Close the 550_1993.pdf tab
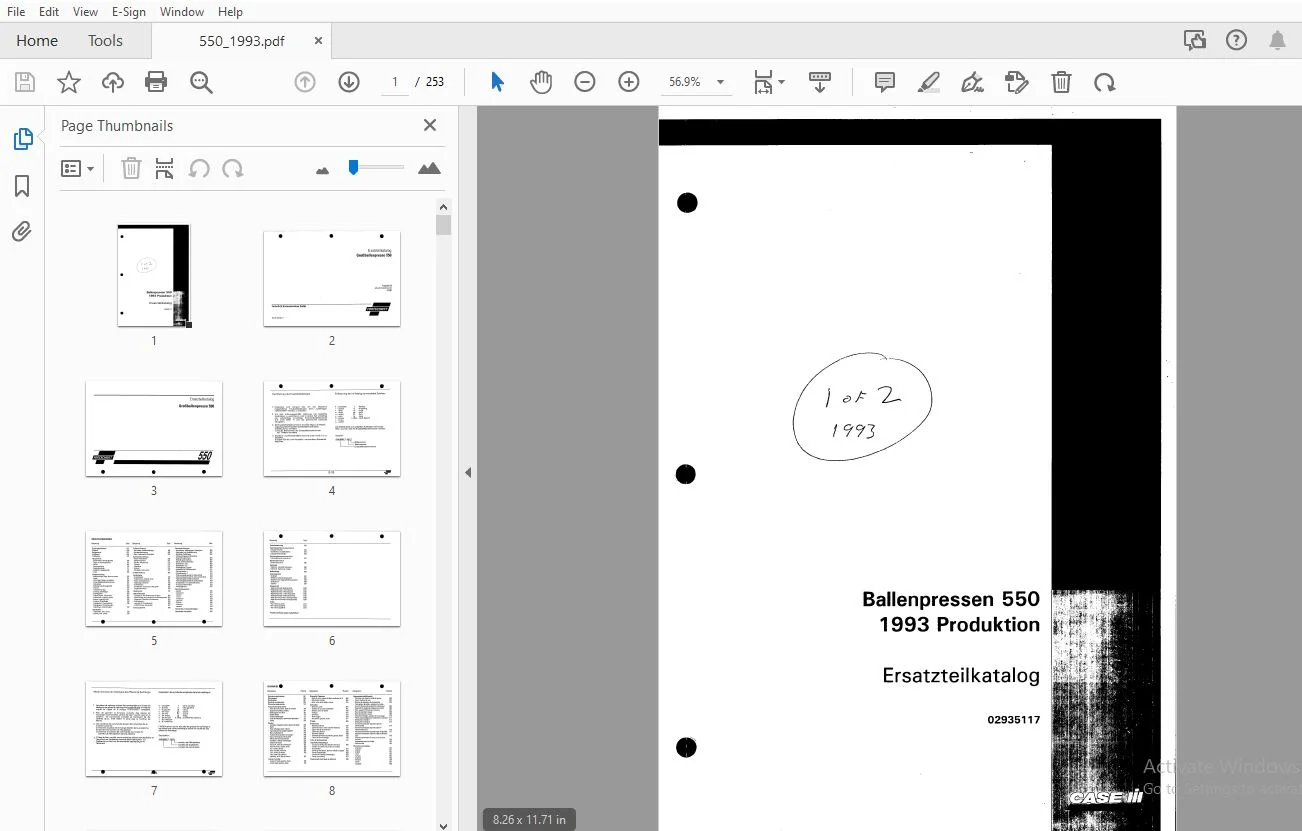The image size is (1302, 831). coord(319,41)
